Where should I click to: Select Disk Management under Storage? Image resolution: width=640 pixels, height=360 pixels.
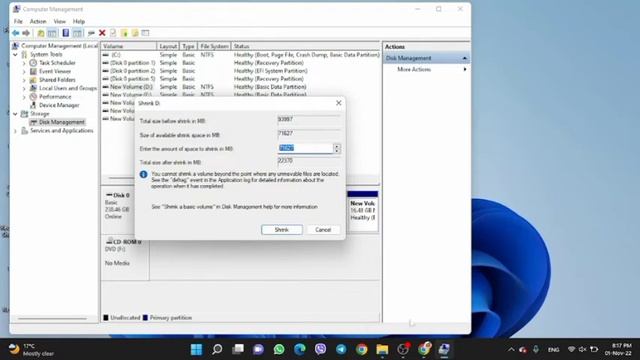point(62,122)
